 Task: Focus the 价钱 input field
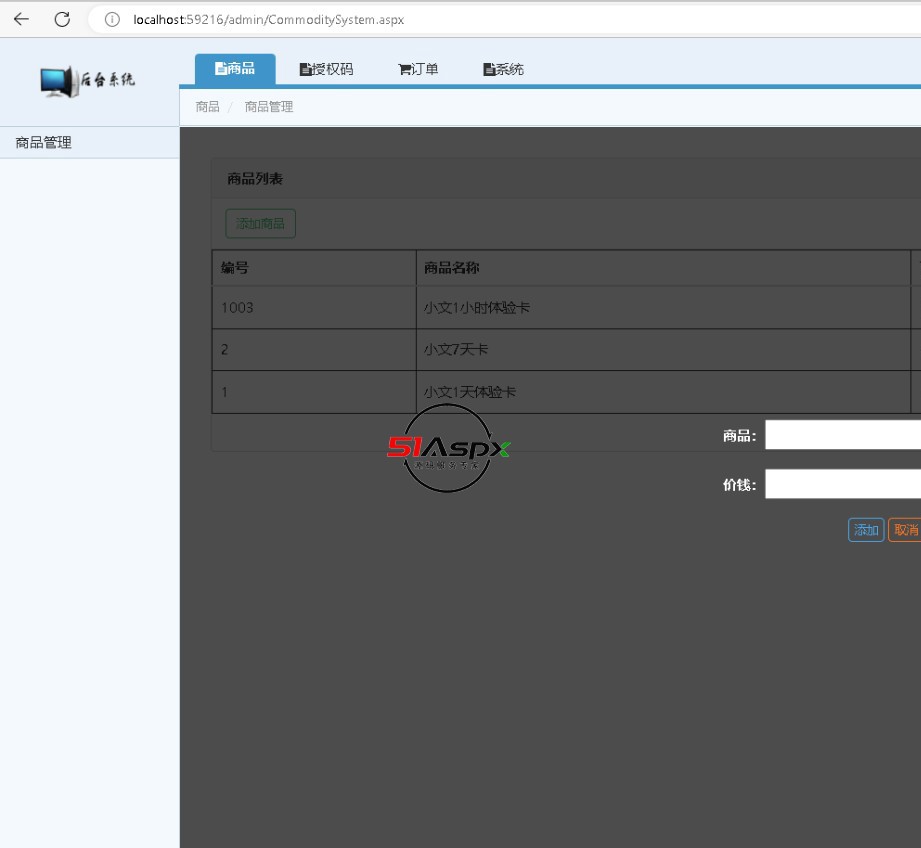843,484
